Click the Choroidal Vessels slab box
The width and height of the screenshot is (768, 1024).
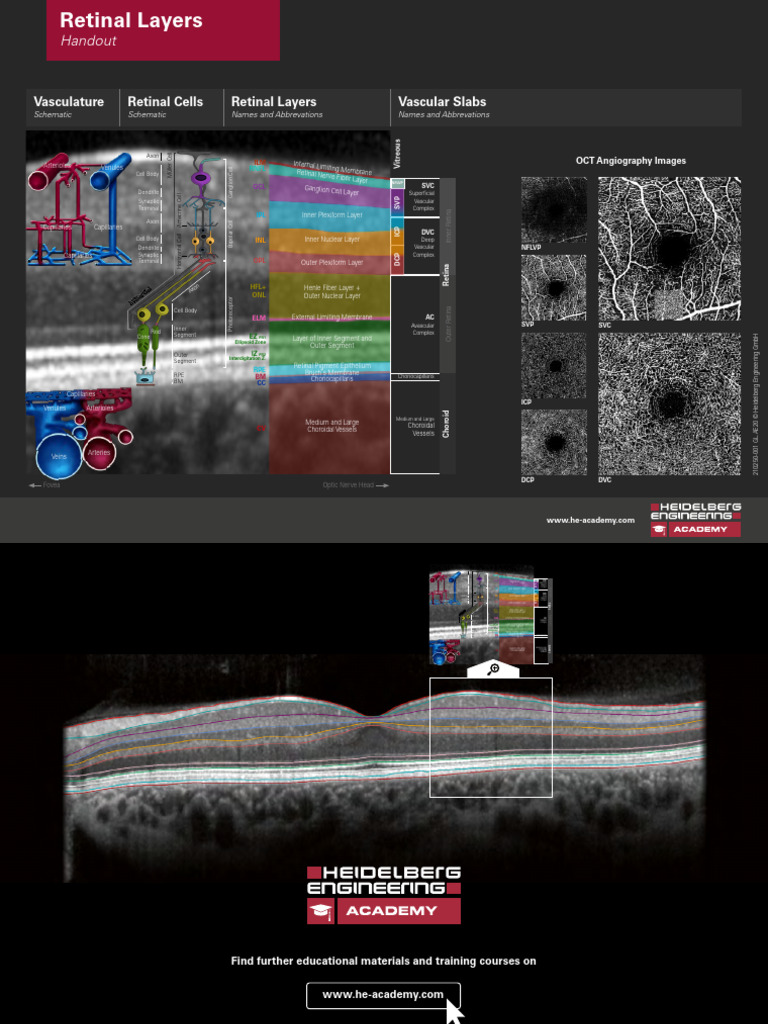pos(415,427)
